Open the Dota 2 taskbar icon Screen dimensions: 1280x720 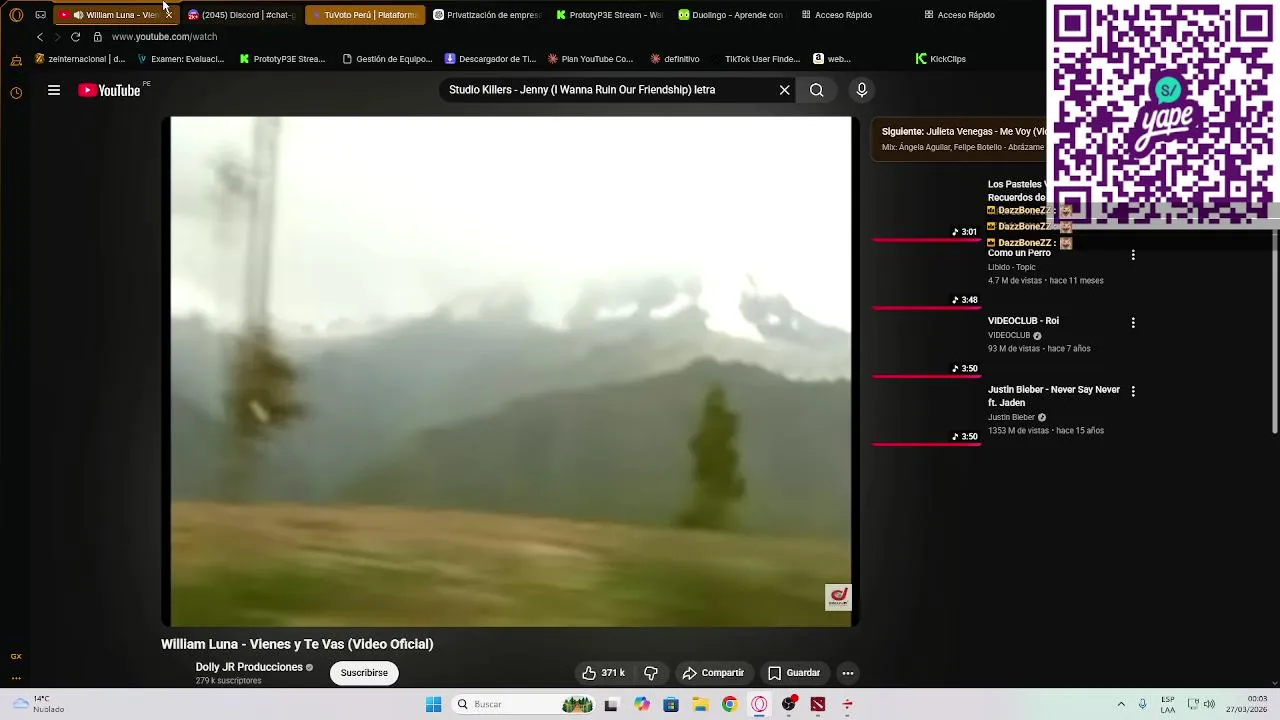pos(818,705)
